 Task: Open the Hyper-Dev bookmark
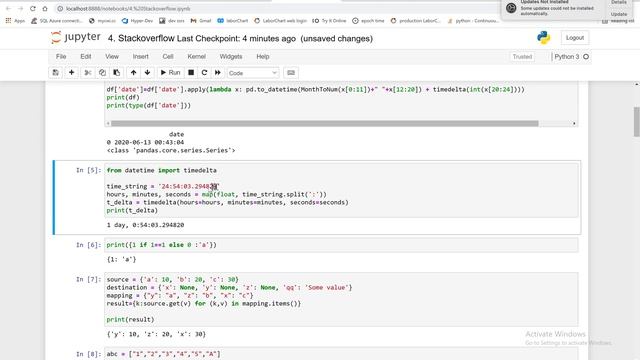point(138,21)
